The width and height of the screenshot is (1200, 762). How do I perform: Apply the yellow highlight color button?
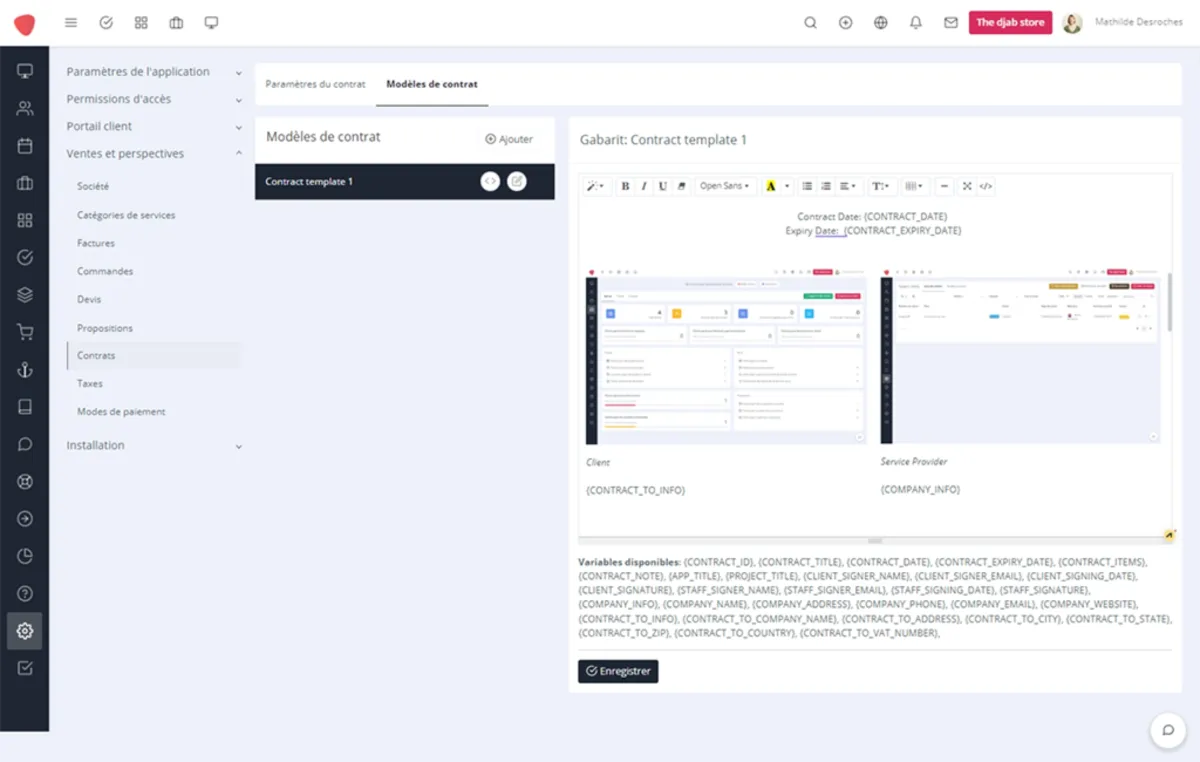770,186
